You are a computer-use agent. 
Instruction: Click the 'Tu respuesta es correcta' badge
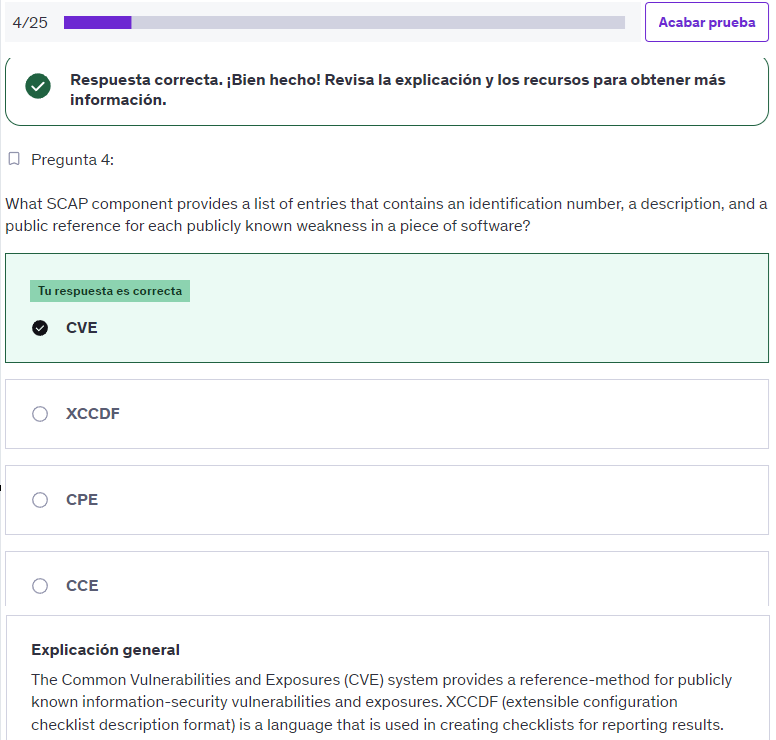pyautogui.click(x=110, y=291)
